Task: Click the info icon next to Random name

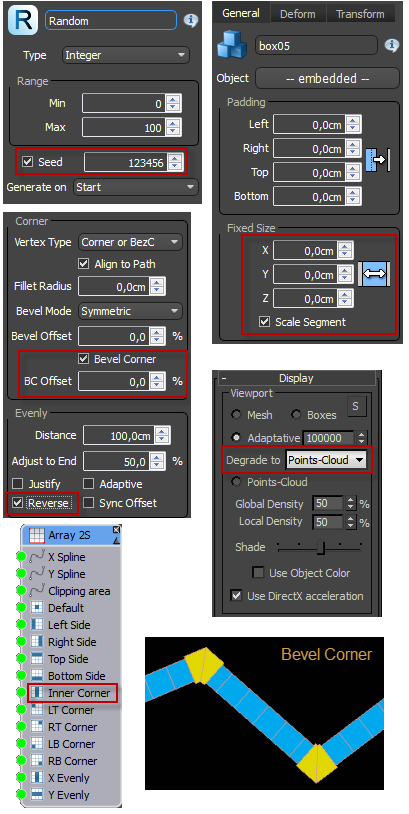Action: [x=191, y=20]
